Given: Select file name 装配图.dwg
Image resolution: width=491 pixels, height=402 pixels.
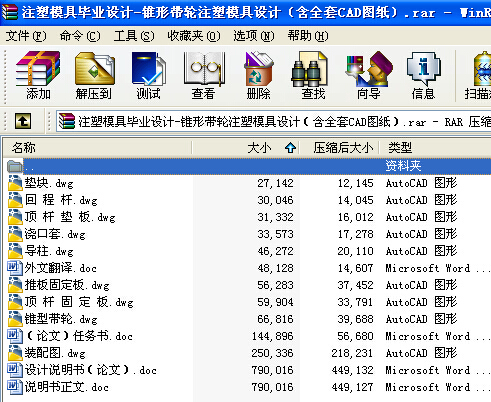Looking at the screenshot, I should click(x=55, y=353).
